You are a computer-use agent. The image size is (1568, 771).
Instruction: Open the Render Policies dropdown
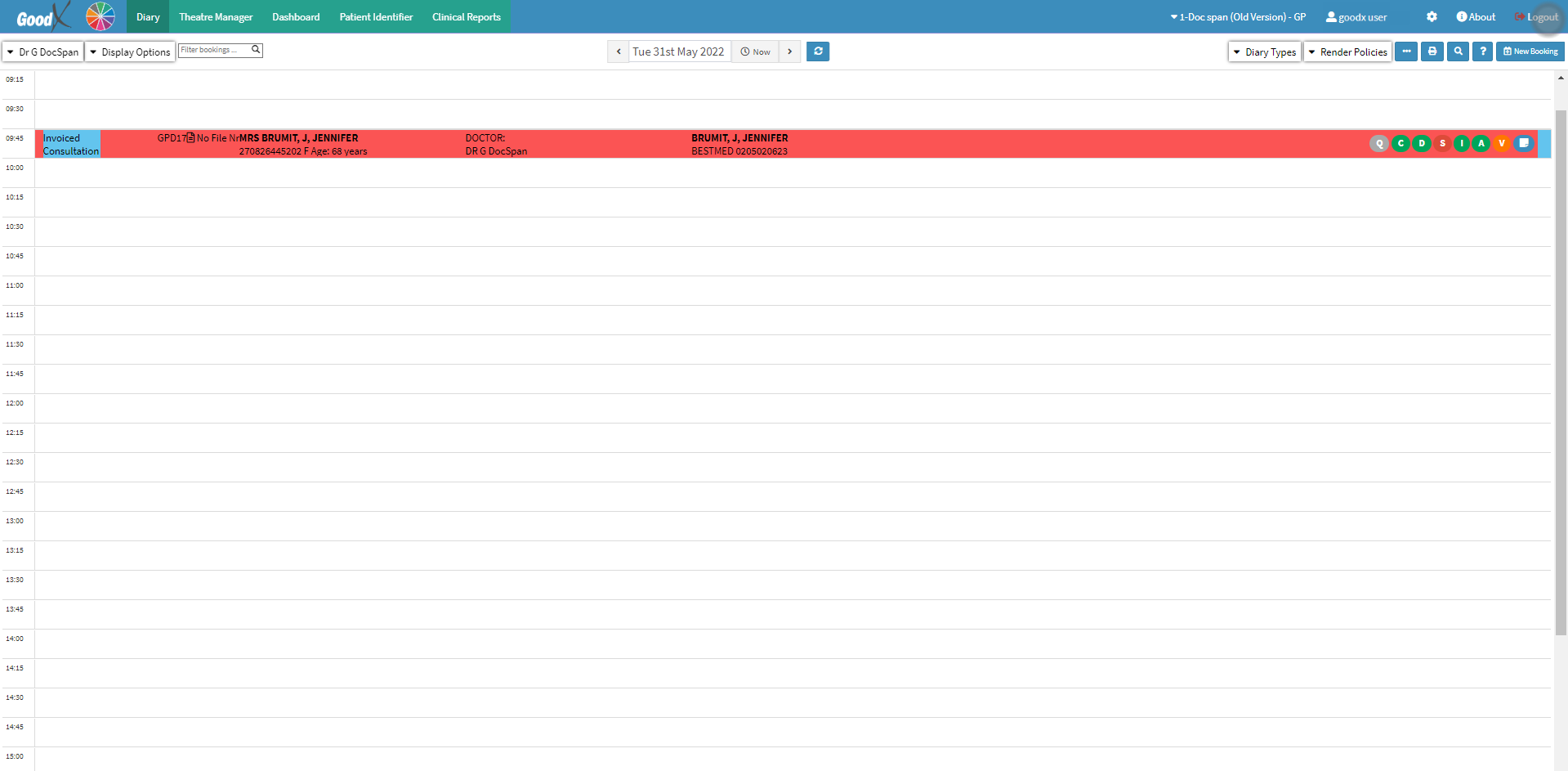[x=1348, y=52]
